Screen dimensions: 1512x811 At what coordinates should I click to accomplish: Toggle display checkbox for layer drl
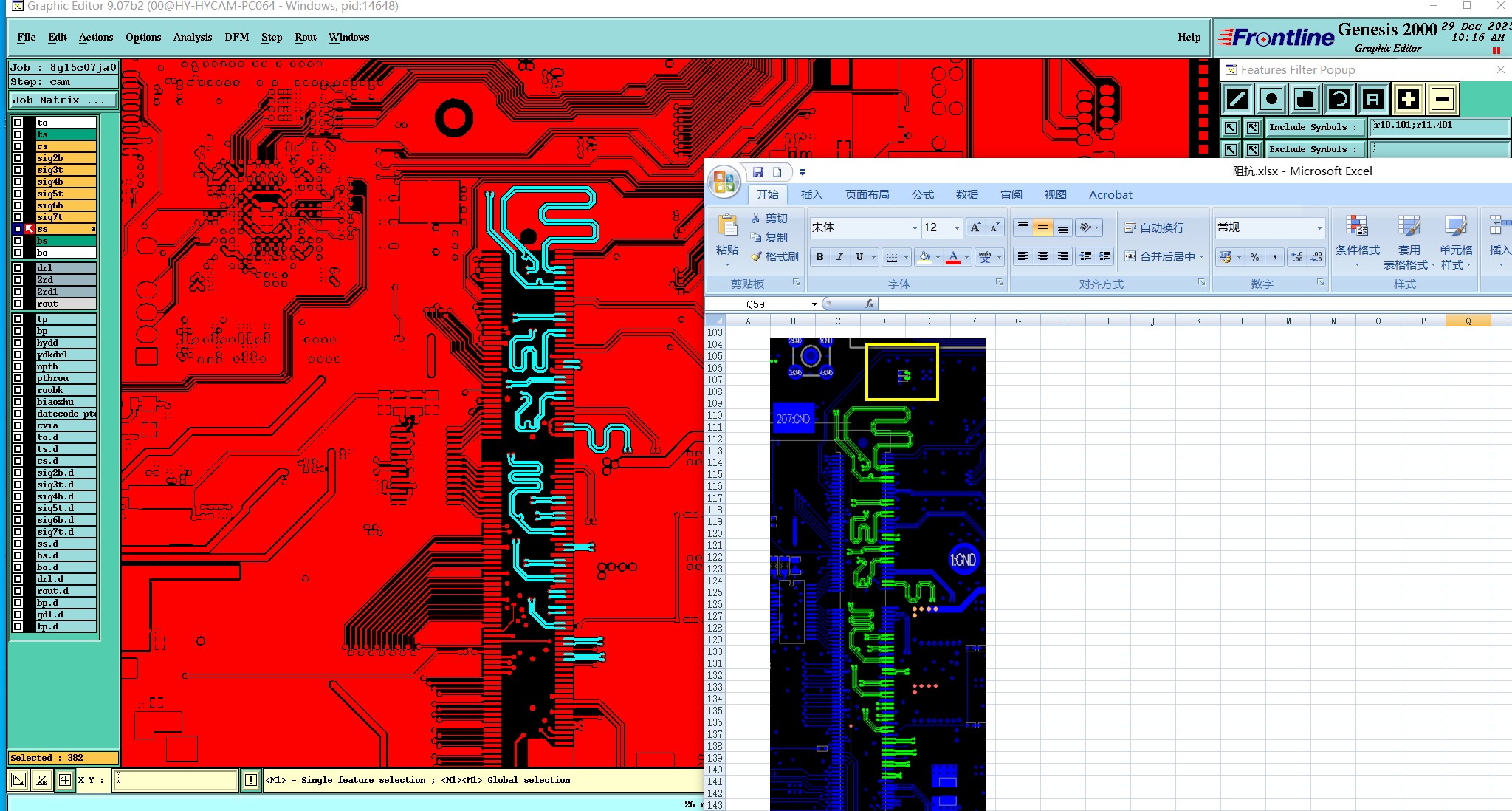coord(18,268)
